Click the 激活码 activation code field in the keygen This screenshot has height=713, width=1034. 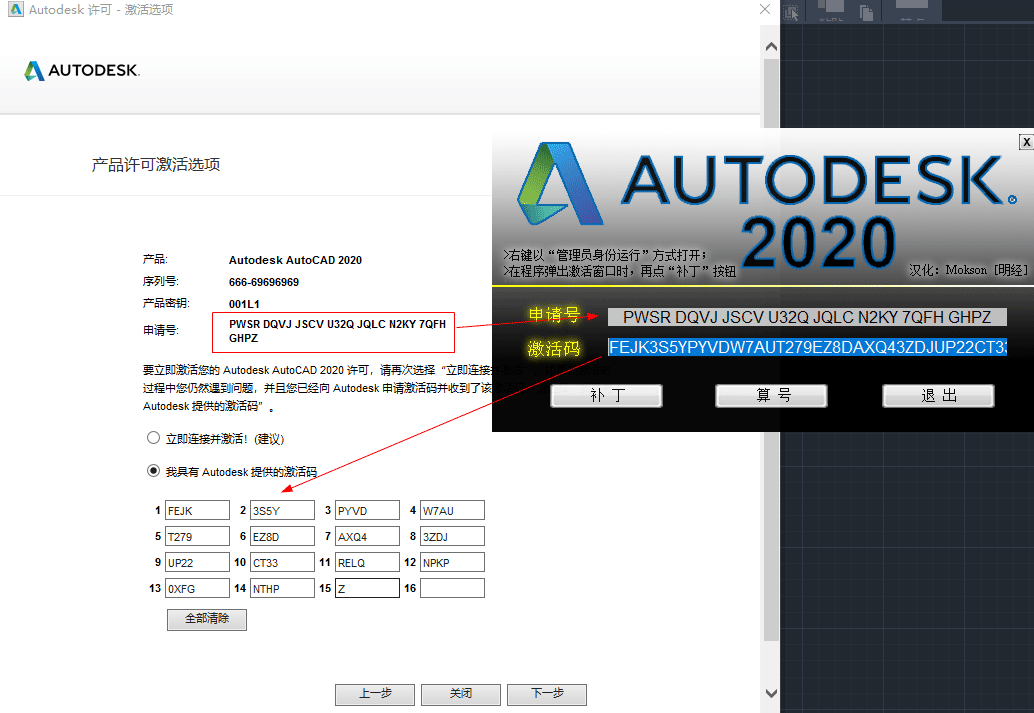pyautogui.click(x=810, y=348)
